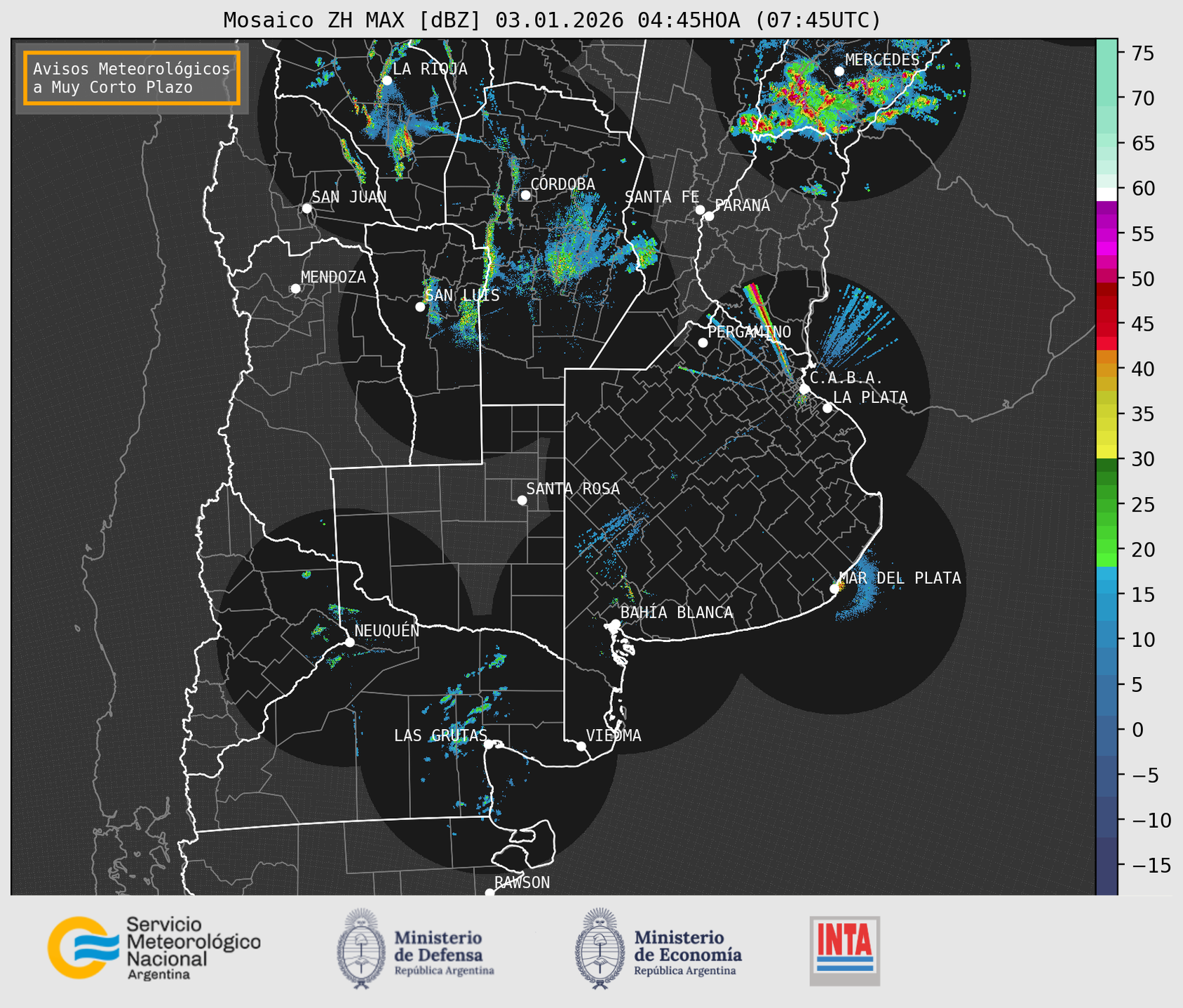Click the BAHÍA BLANCA label text
Image resolution: width=1183 pixels, height=1008 pixels.
pos(677,613)
